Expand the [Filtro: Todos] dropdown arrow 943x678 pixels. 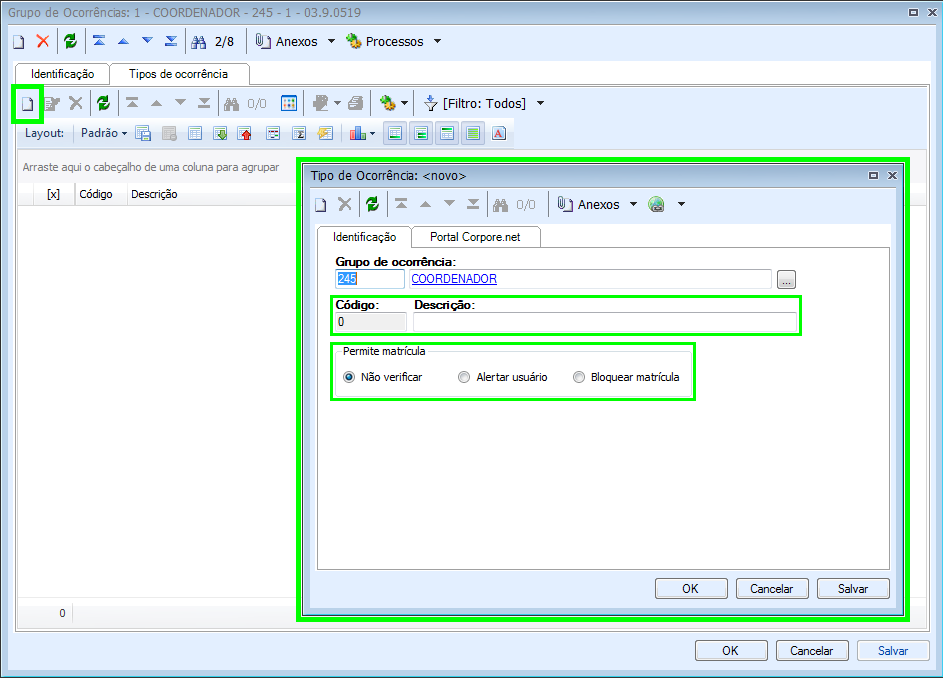(541, 103)
